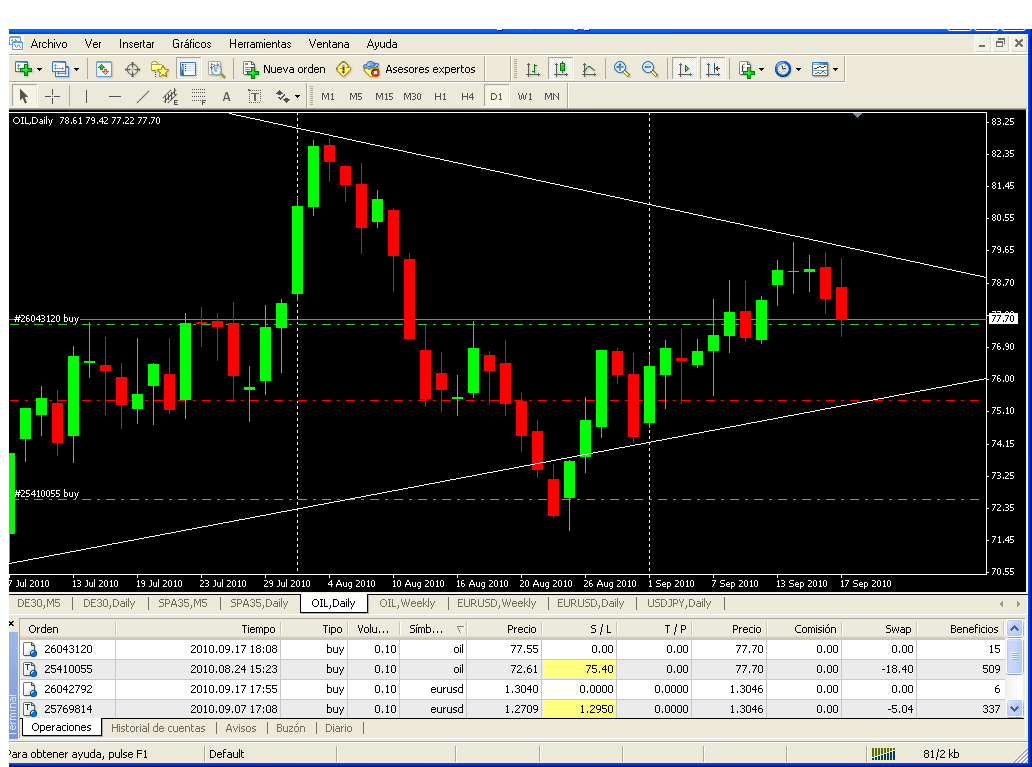This screenshot has width=1032, height=767.
Task: Open the Gráficos menu
Action: pos(192,44)
